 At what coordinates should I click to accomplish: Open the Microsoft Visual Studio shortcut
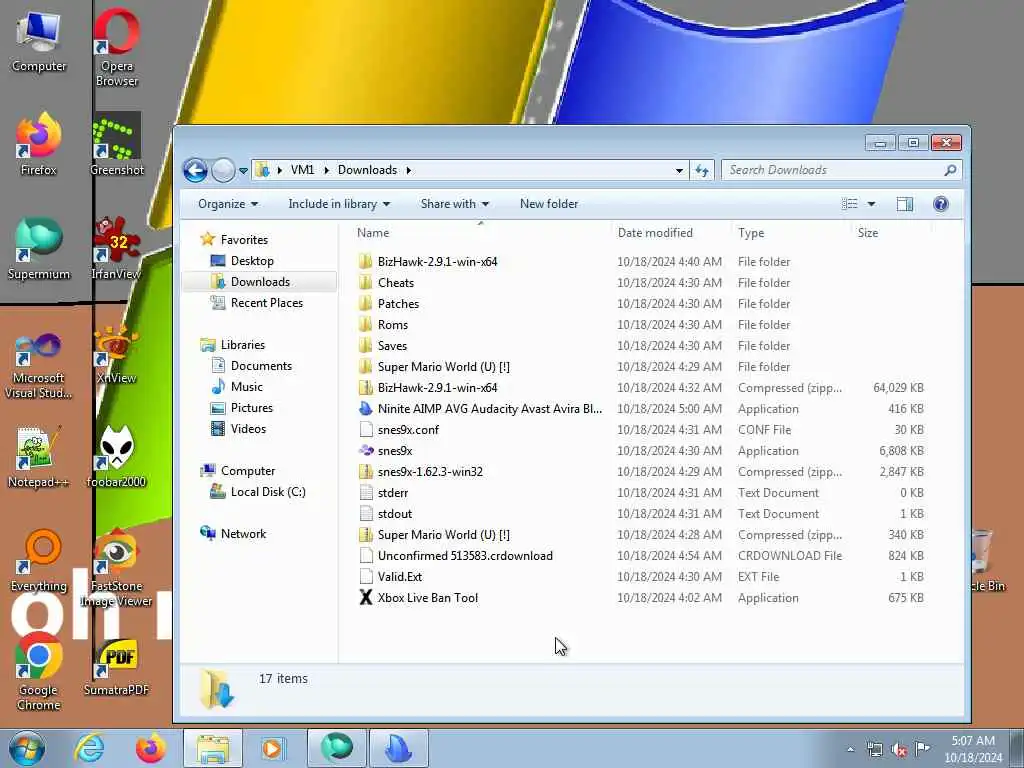tap(39, 366)
